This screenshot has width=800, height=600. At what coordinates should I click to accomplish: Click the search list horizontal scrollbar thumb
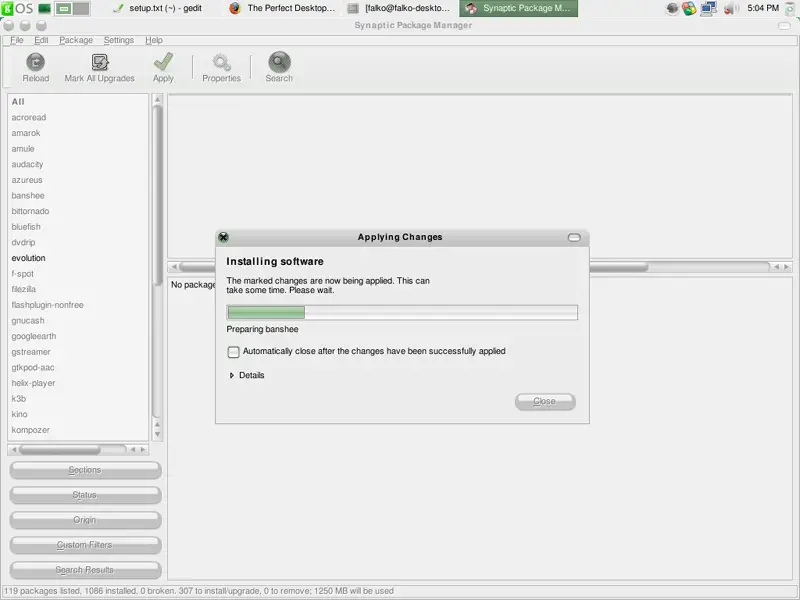coord(60,449)
